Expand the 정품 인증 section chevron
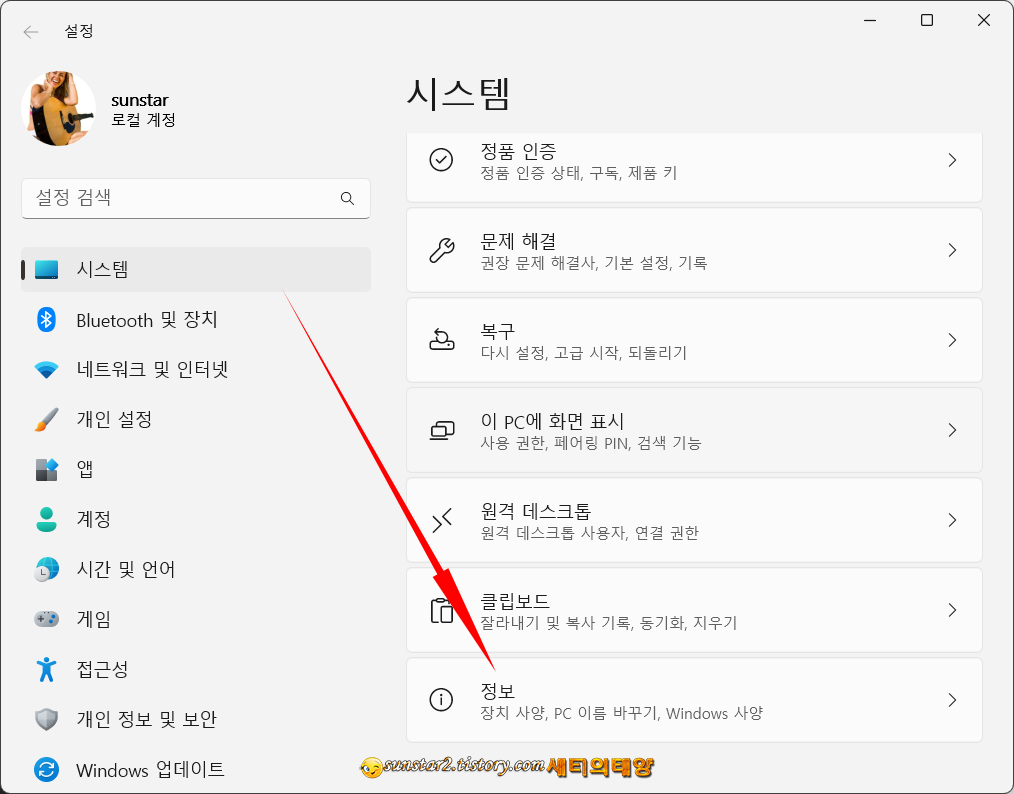Viewport: 1014px width, 794px height. (952, 160)
